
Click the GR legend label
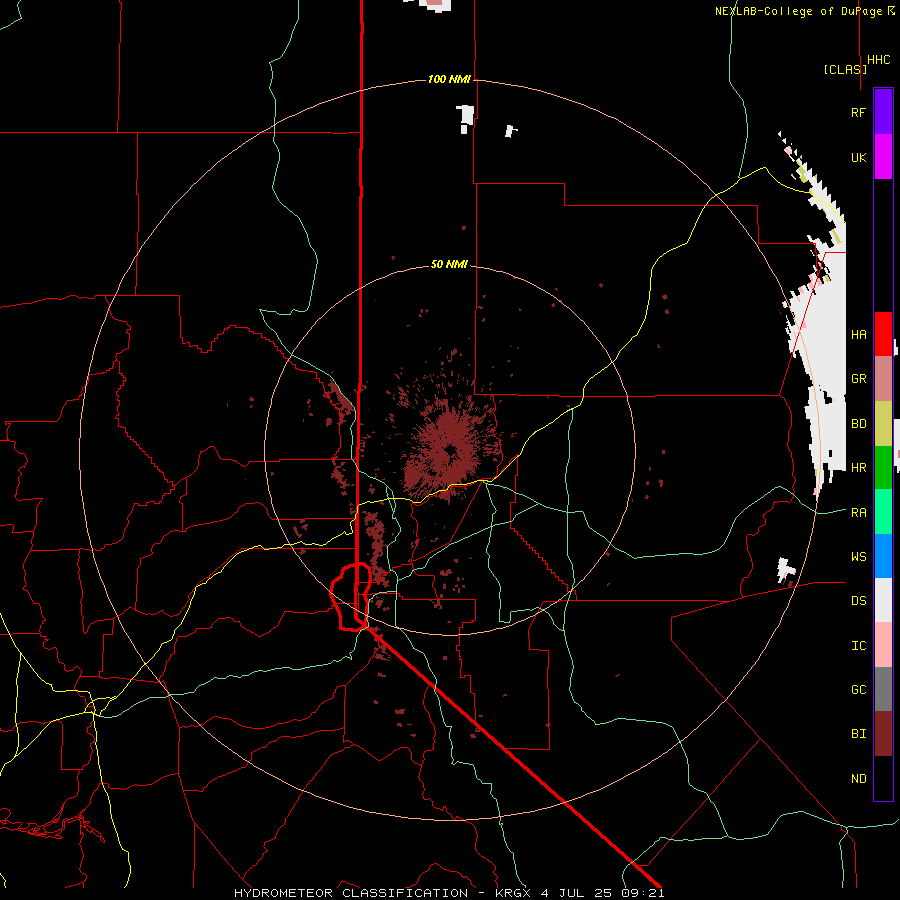click(x=858, y=379)
